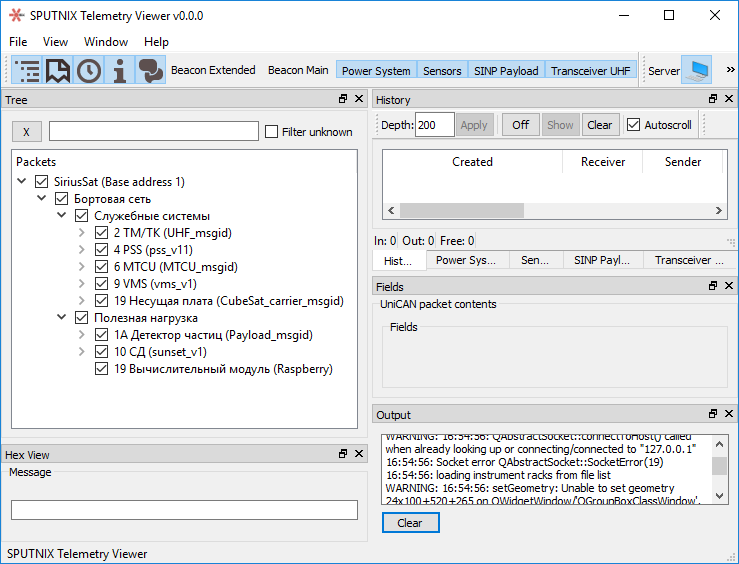Float the Output panel

pos(713,413)
